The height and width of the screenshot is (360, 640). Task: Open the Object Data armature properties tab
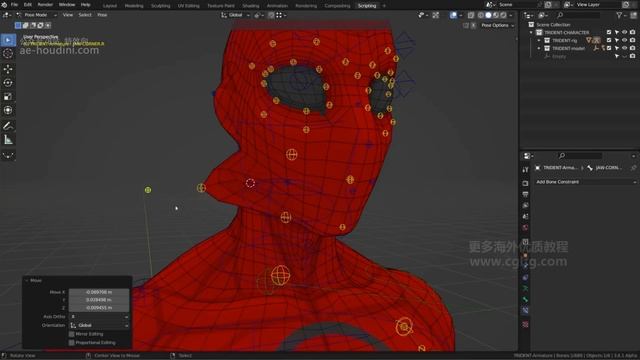(525, 288)
